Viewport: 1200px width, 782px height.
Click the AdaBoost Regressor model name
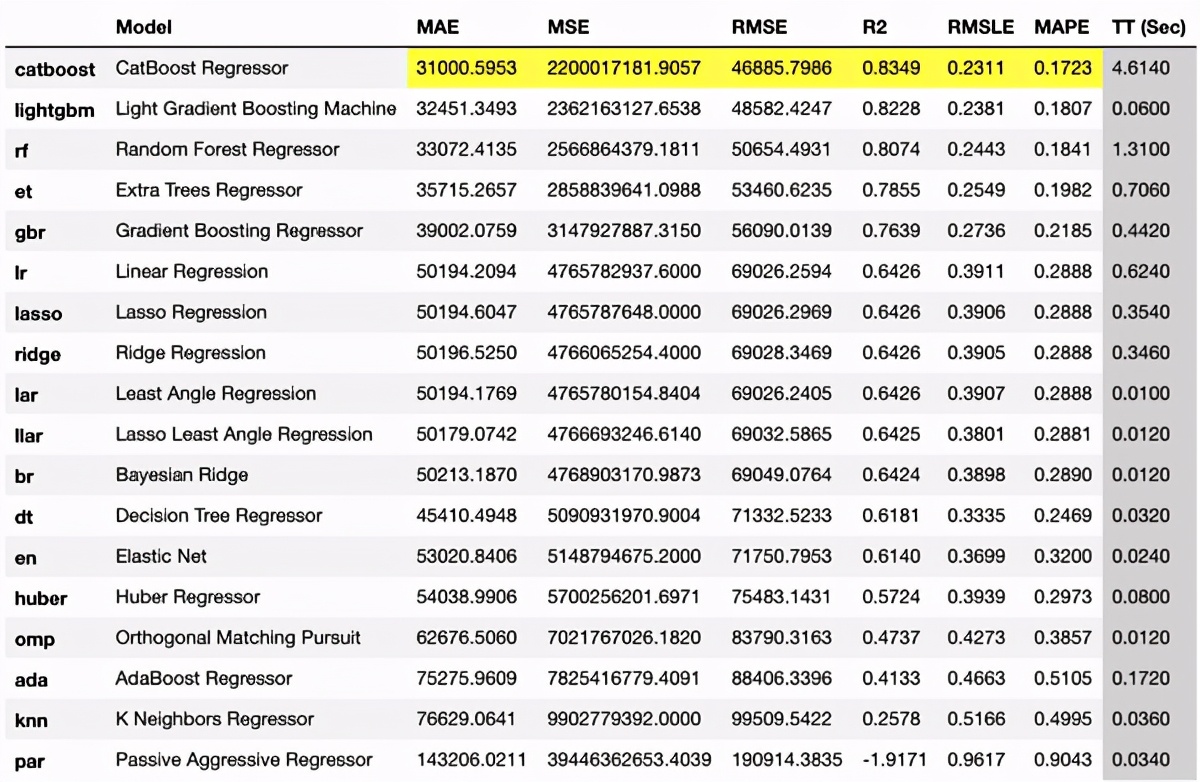(x=204, y=678)
